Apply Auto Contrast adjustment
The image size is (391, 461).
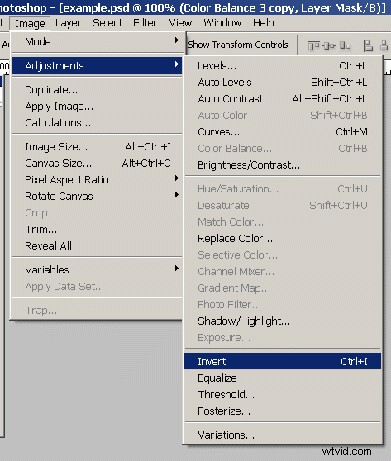tap(282, 99)
